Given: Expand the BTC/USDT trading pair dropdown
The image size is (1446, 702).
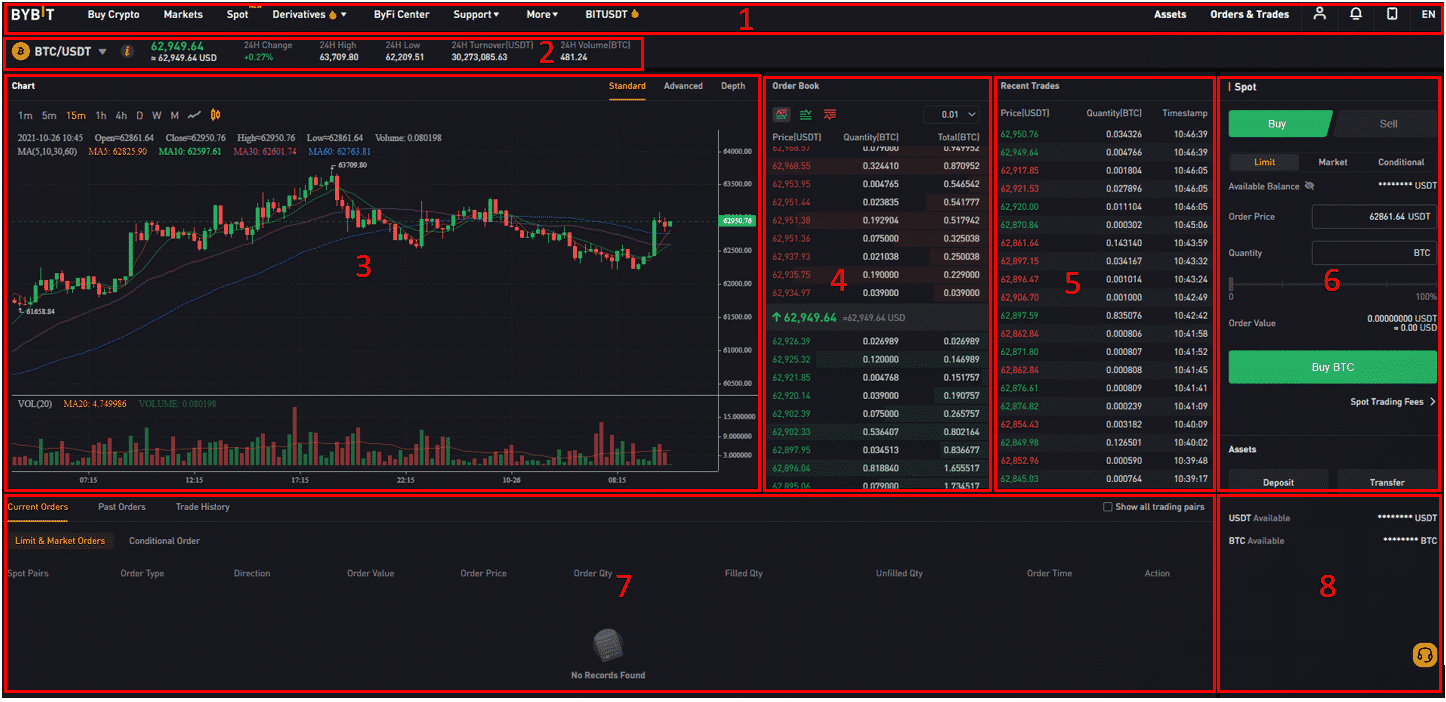Looking at the screenshot, I should 102,51.
